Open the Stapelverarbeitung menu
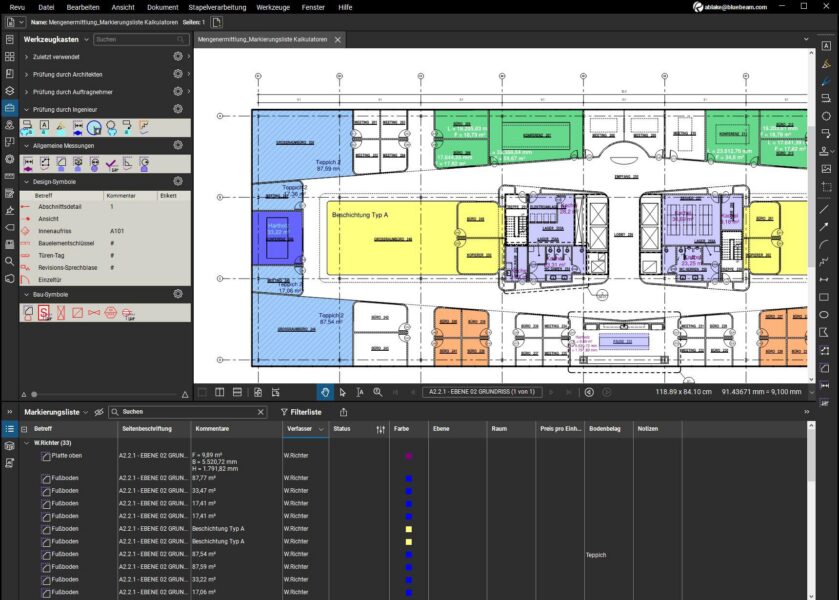 click(217, 7)
